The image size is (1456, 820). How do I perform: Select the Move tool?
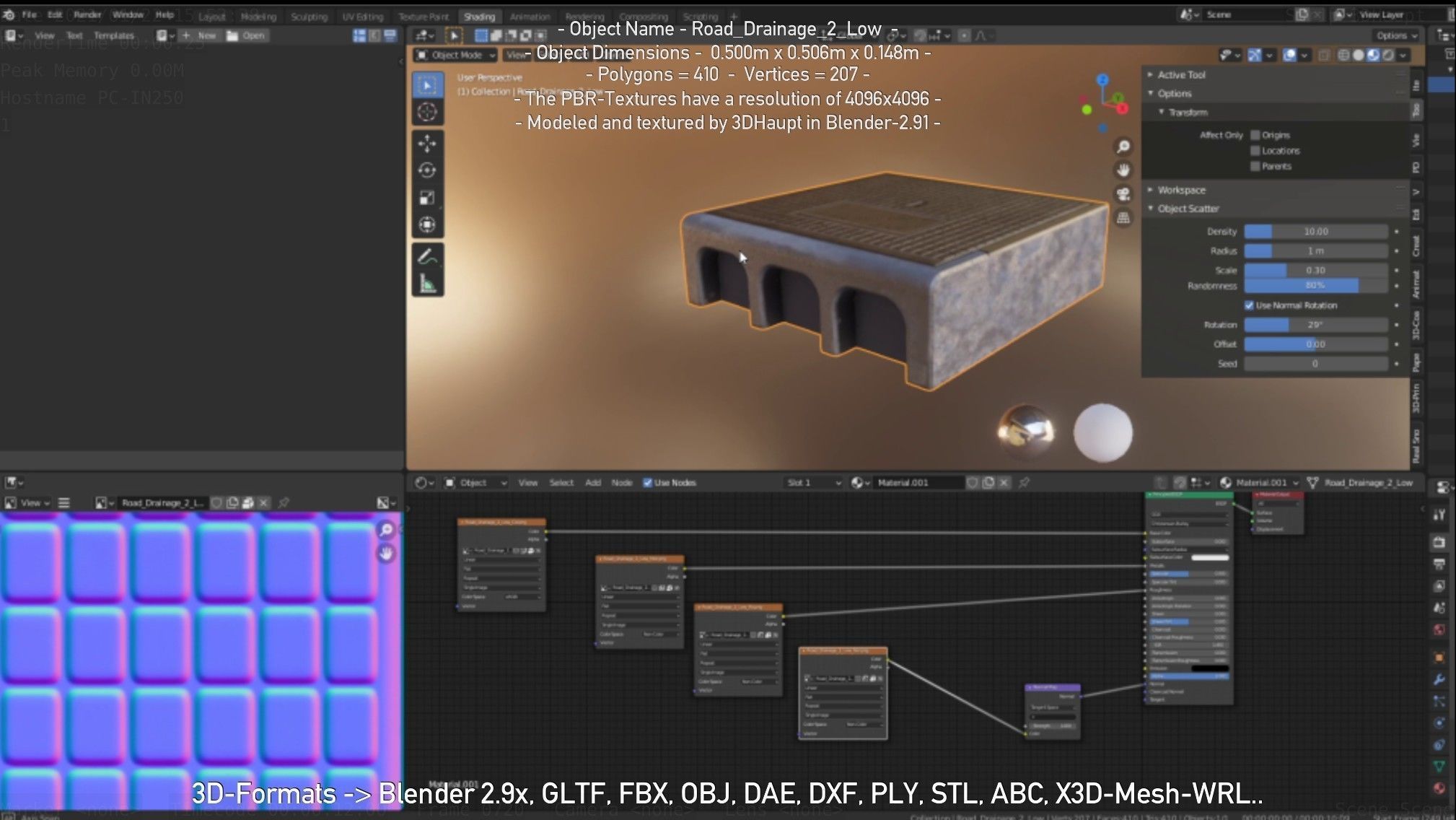click(x=427, y=144)
